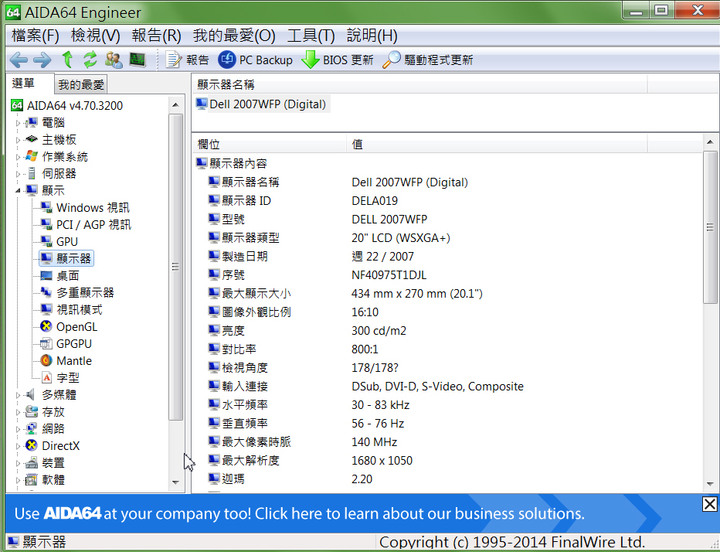Viewport: 720px width, 552px height.
Task: Open the 報告(R) menu
Action: (157, 35)
